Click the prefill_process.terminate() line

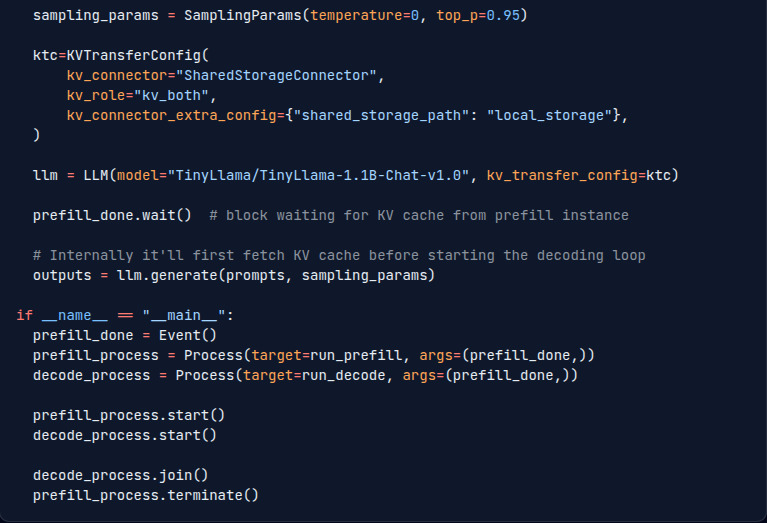[x=145, y=496]
